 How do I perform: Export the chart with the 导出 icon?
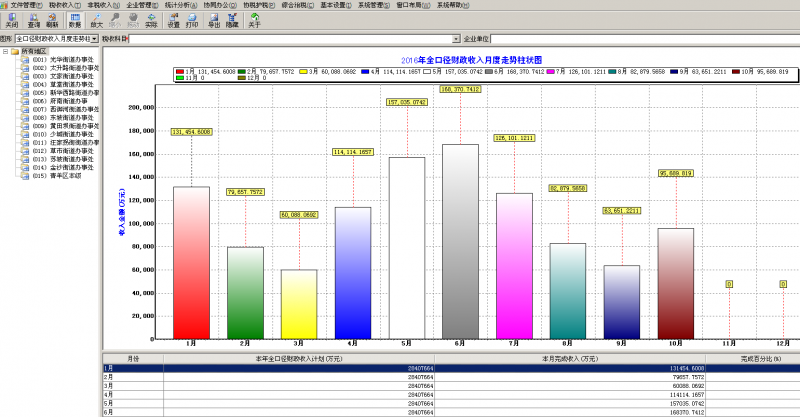(x=214, y=21)
